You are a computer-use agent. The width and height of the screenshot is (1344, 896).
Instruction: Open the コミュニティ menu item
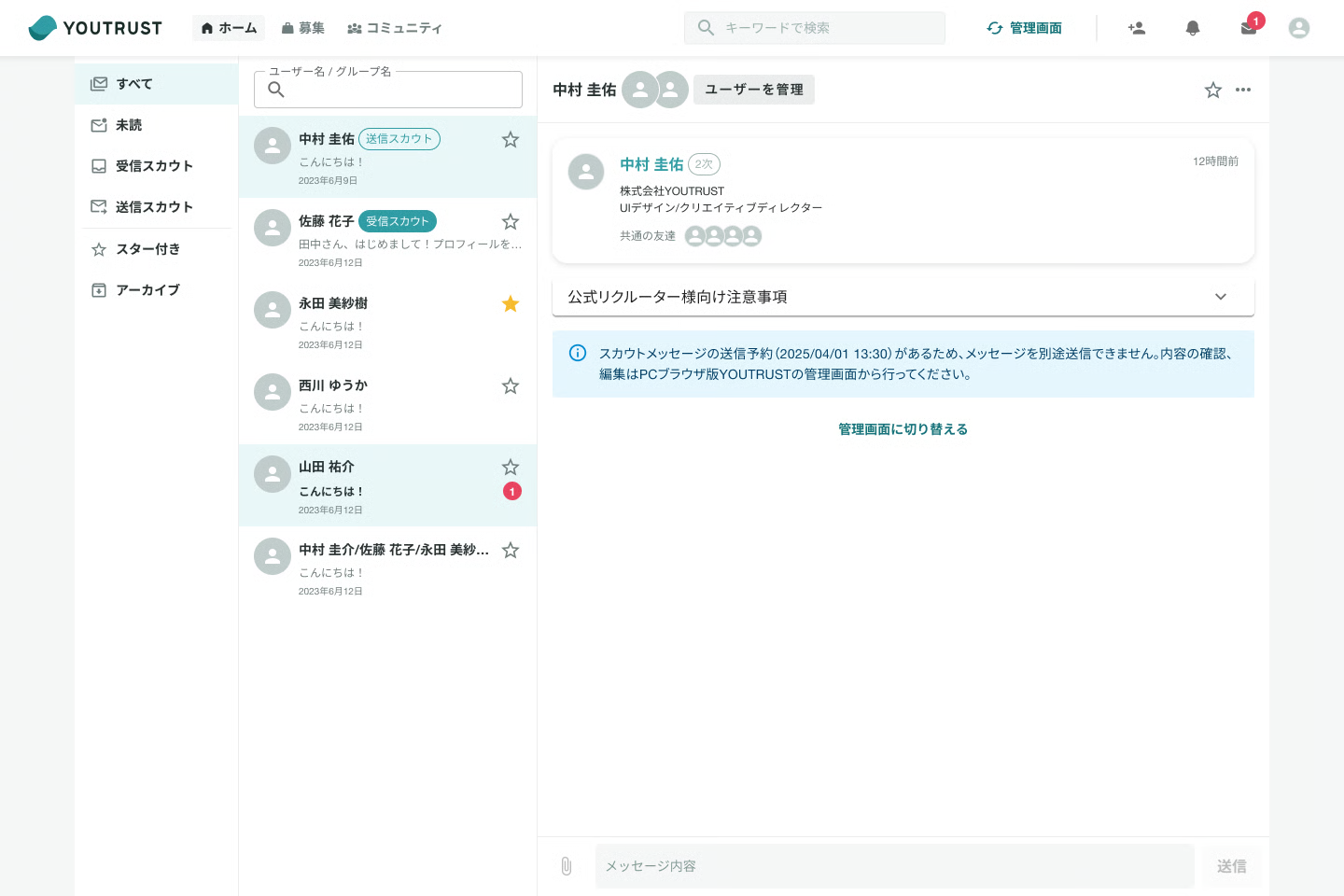click(x=395, y=28)
